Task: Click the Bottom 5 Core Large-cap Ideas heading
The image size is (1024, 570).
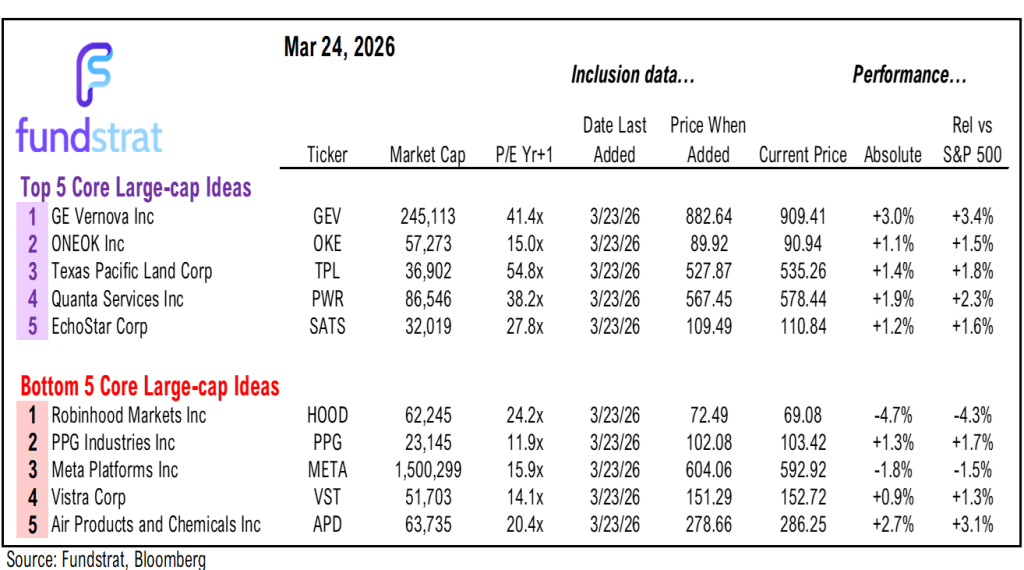Action: coord(150,386)
